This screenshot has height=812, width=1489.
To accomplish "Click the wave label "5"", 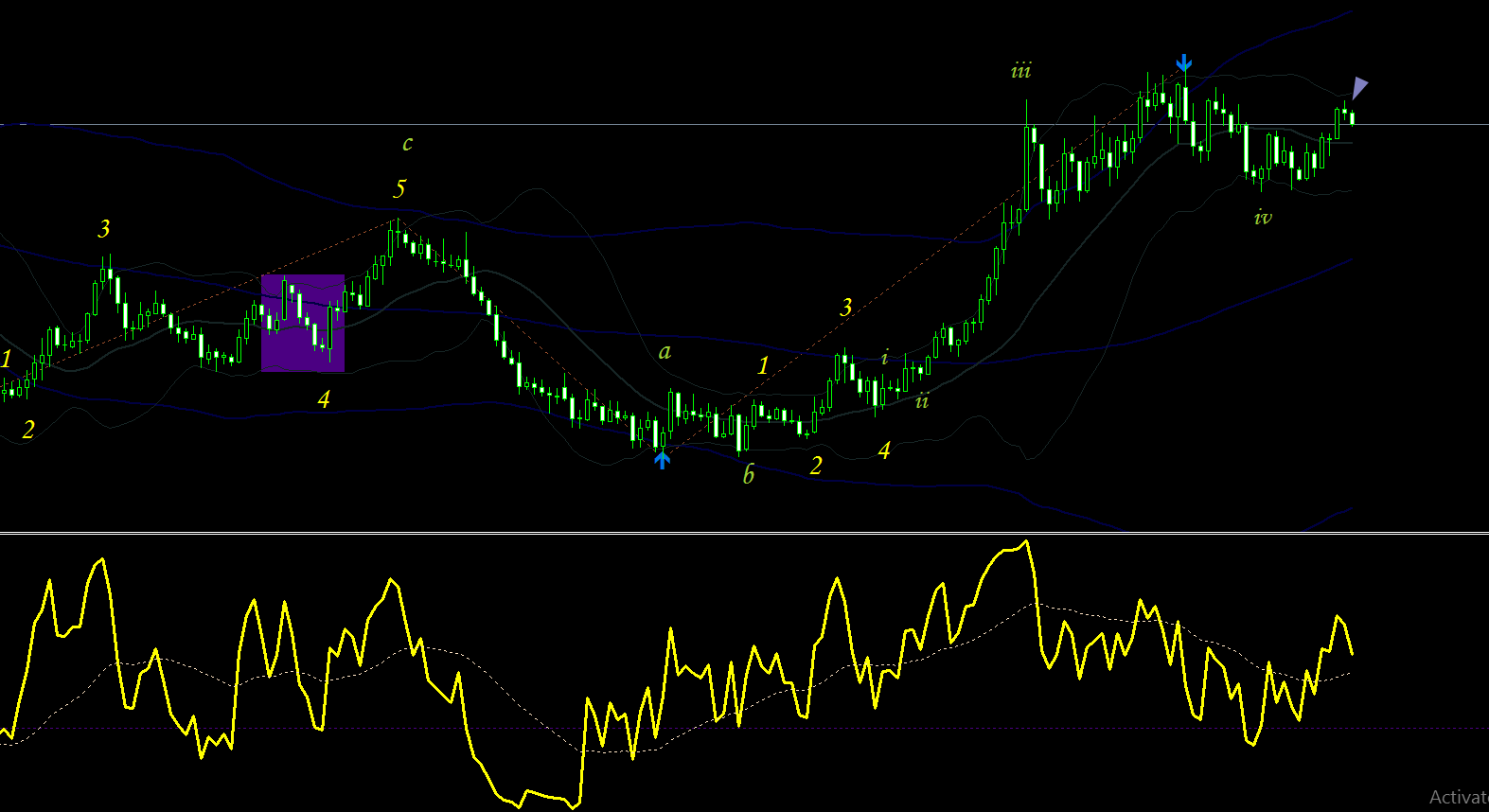I will tap(399, 188).
